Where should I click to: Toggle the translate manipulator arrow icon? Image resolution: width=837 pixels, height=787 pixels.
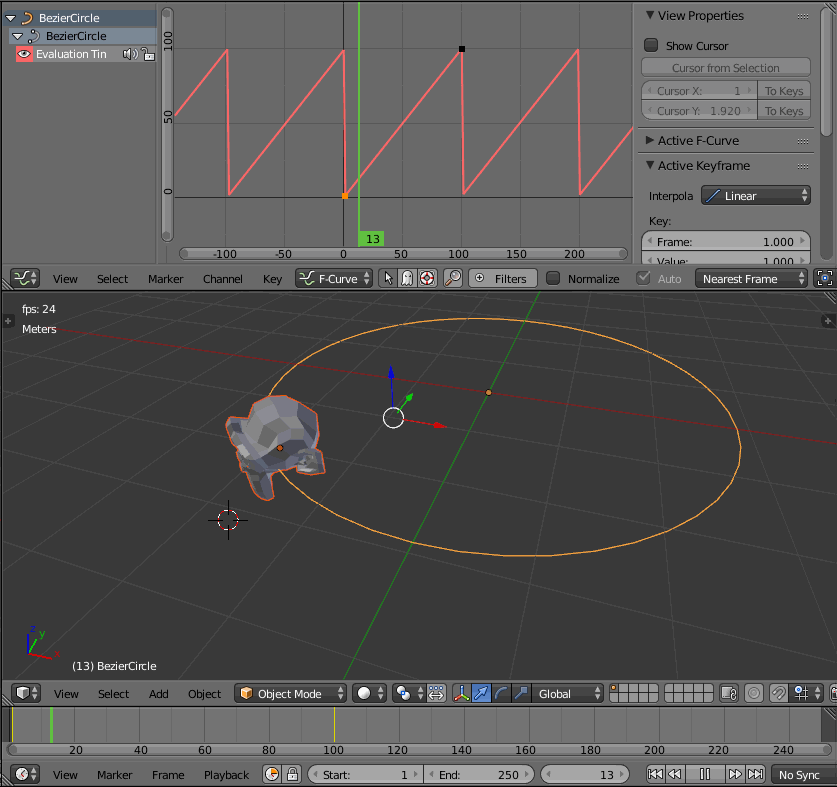click(481, 693)
